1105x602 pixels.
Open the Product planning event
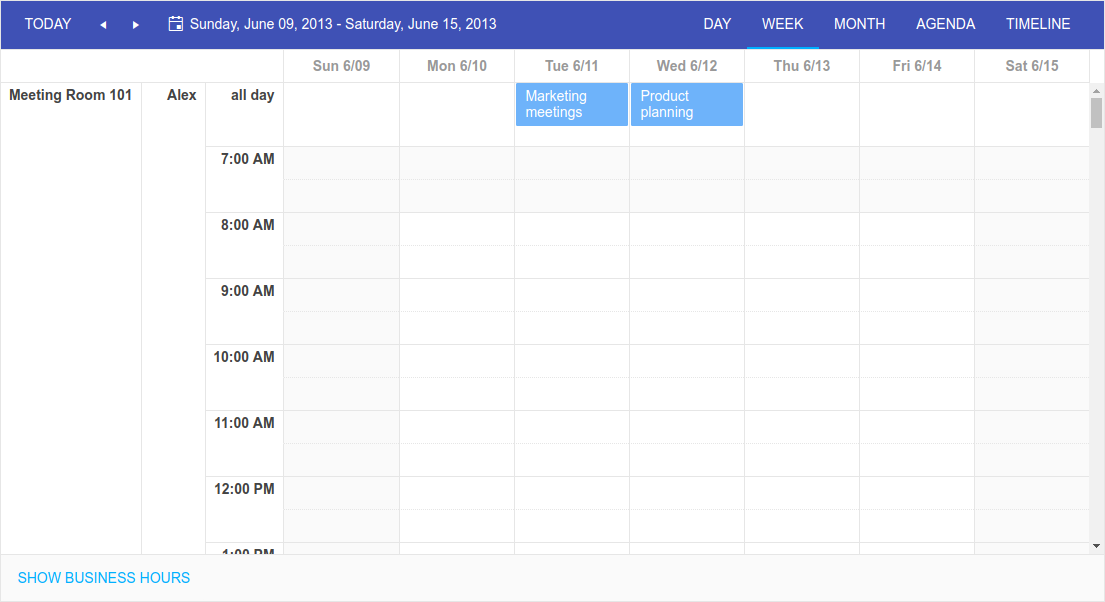coord(686,104)
